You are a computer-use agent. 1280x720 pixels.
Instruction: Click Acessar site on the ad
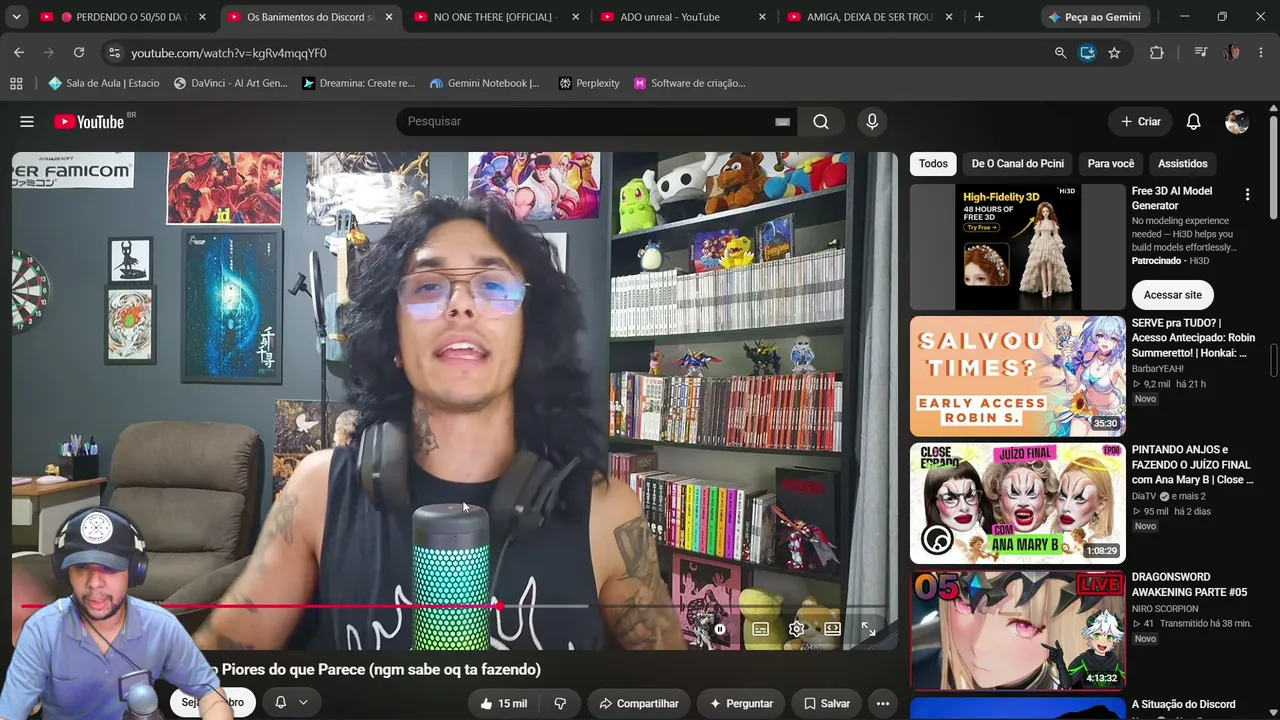click(1172, 295)
